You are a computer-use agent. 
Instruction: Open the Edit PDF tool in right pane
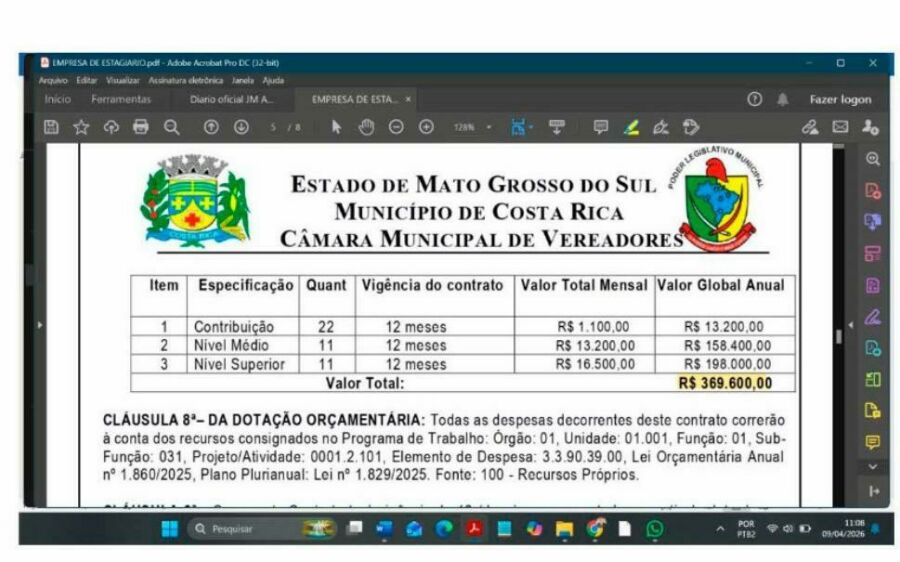[x=872, y=285]
